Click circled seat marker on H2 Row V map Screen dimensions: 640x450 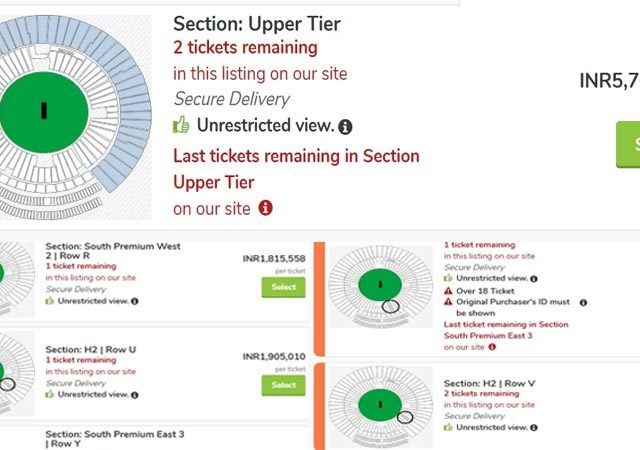405,417
